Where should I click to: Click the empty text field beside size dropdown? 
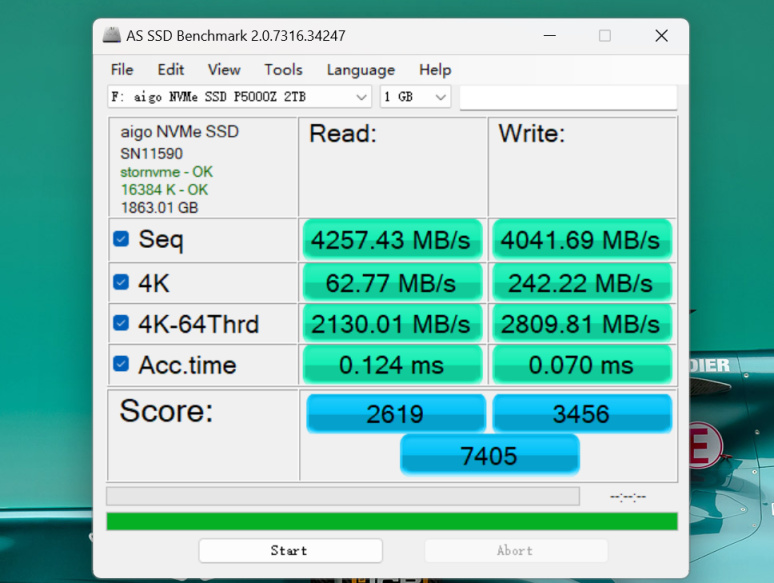point(568,97)
